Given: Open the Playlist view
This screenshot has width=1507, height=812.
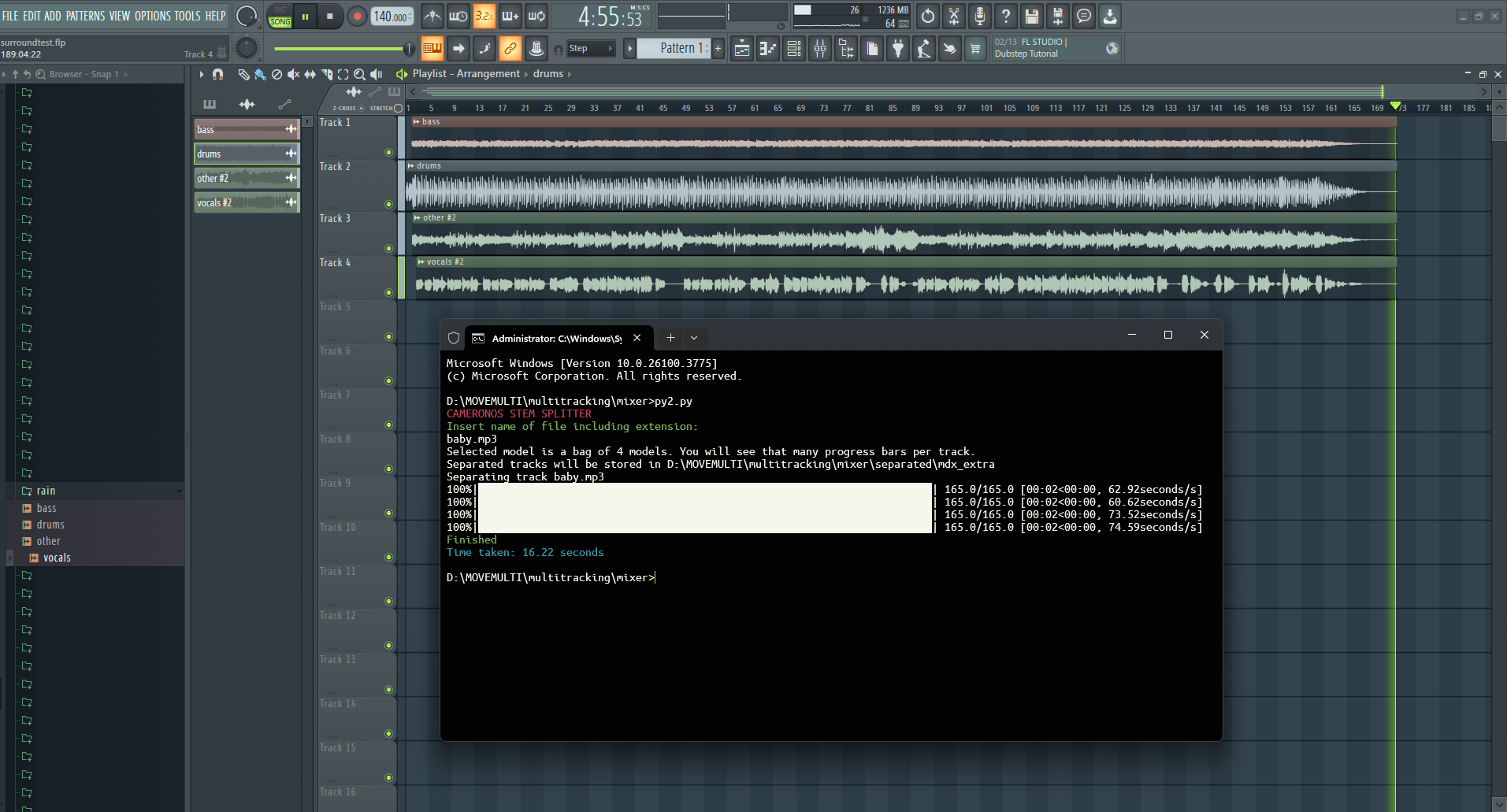Looking at the screenshot, I should click(x=742, y=49).
